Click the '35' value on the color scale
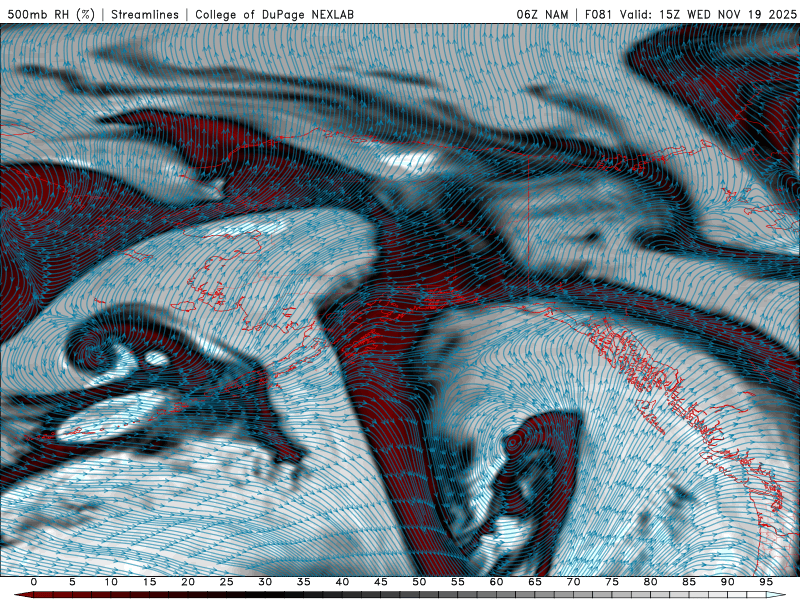This screenshot has height=600, width=800. pos(304,582)
